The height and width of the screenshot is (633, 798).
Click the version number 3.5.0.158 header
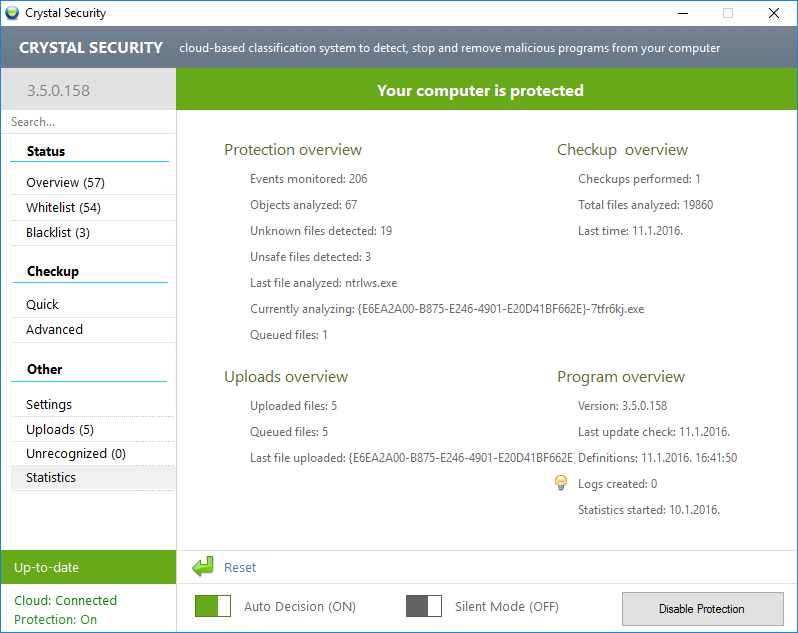click(58, 90)
